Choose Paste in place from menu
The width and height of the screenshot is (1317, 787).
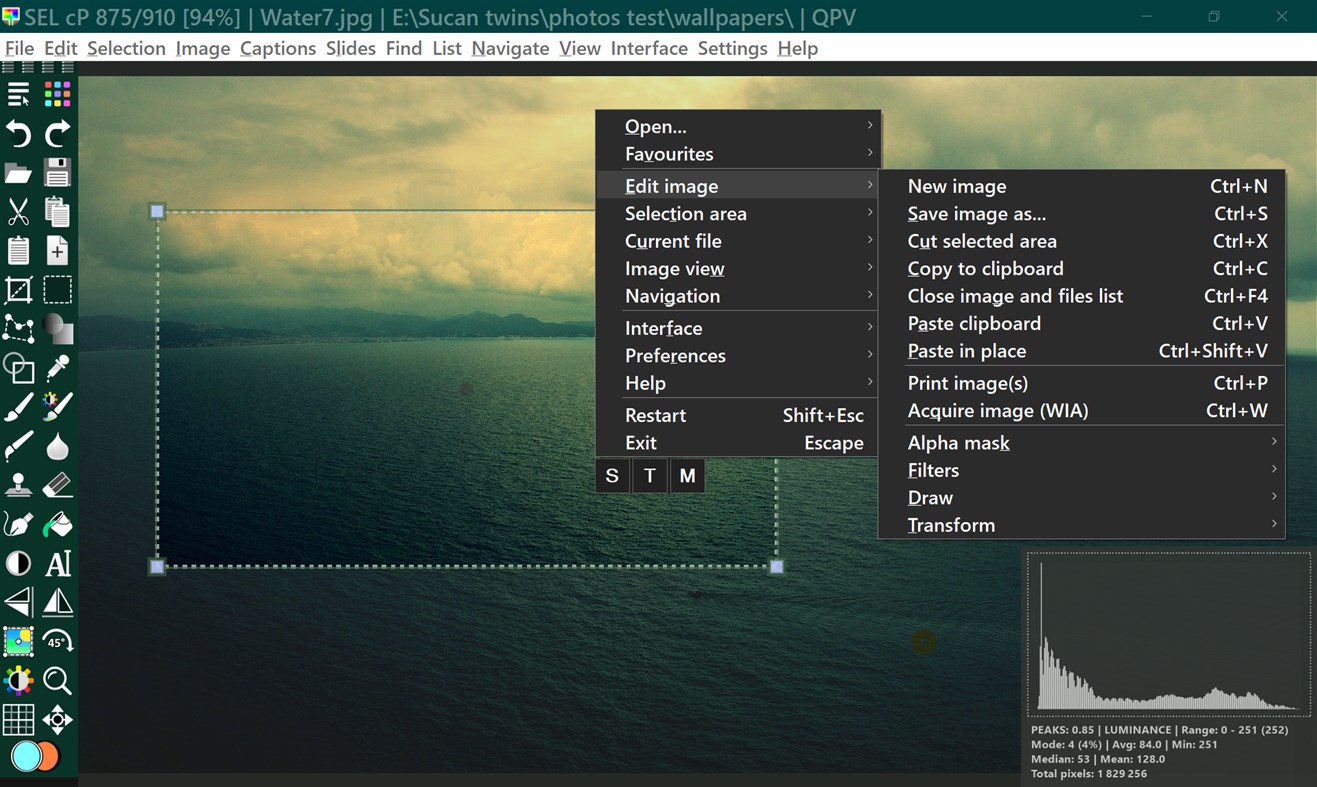coord(966,351)
